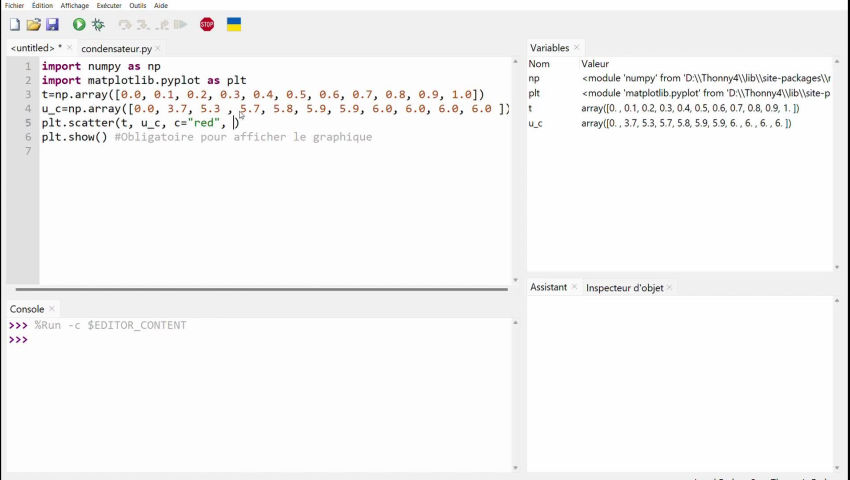This screenshot has width=850, height=480.
Task: Close the Variables panel tab
Action: 578,48
